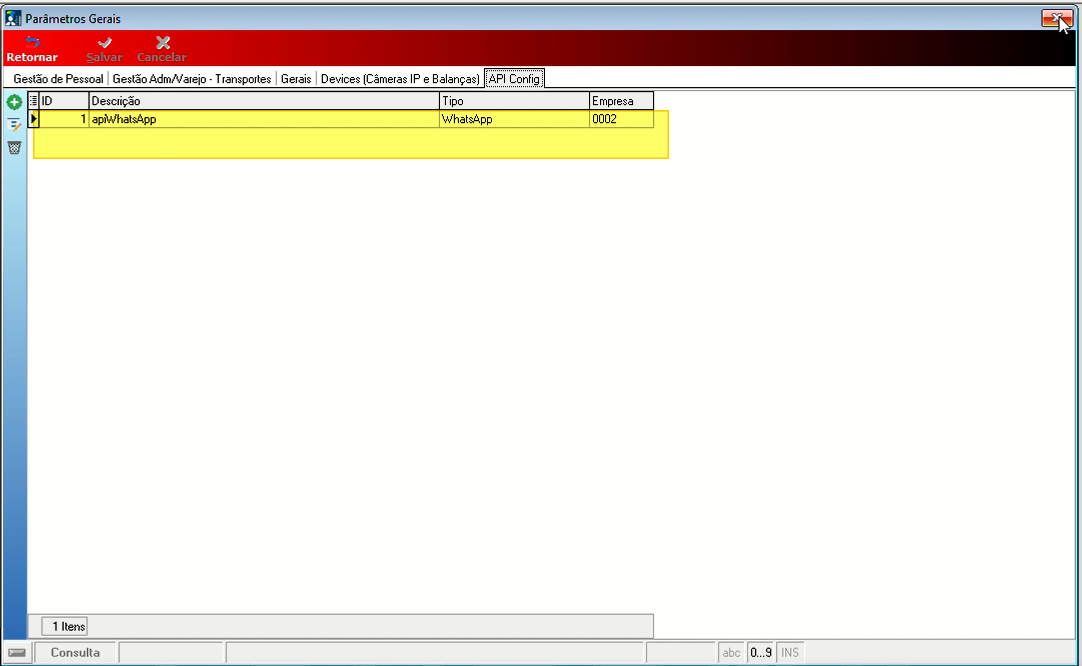
Task: Click the Retornar toolbar button
Action: click(32, 49)
